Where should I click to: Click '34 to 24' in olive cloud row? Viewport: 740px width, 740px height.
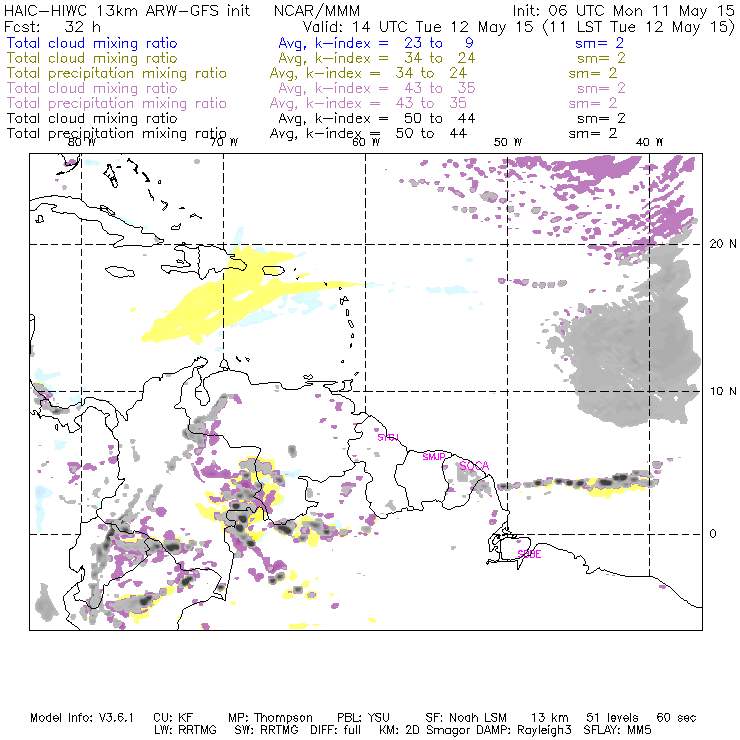pos(439,58)
